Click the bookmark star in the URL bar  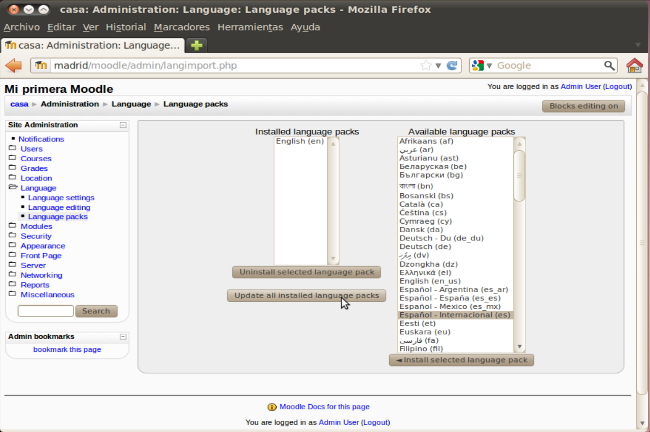tap(426, 65)
